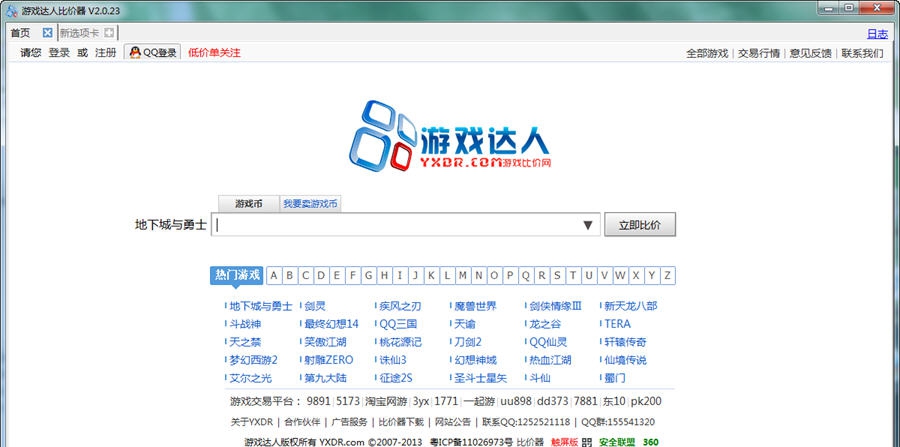Viewport: 900px width, 447px height.
Task: Click the 游戏达人 YXDR.com logo
Action: pyautogui.click(x=449, y=135)
